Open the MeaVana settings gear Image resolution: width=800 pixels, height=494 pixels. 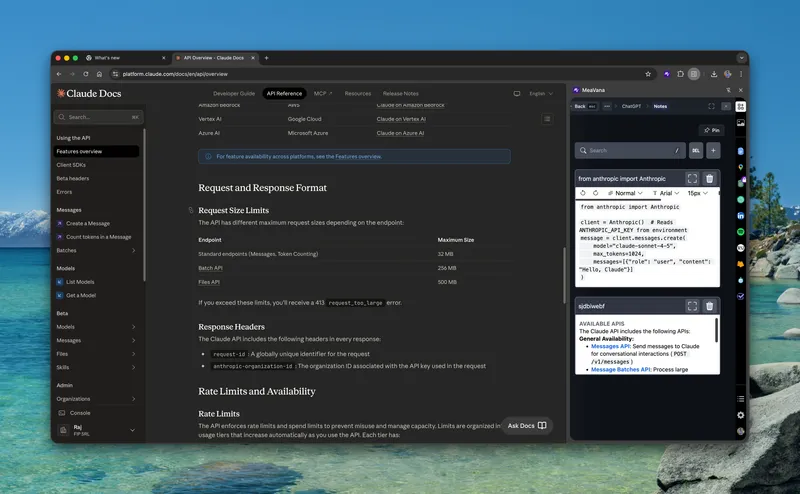(741, 415)
